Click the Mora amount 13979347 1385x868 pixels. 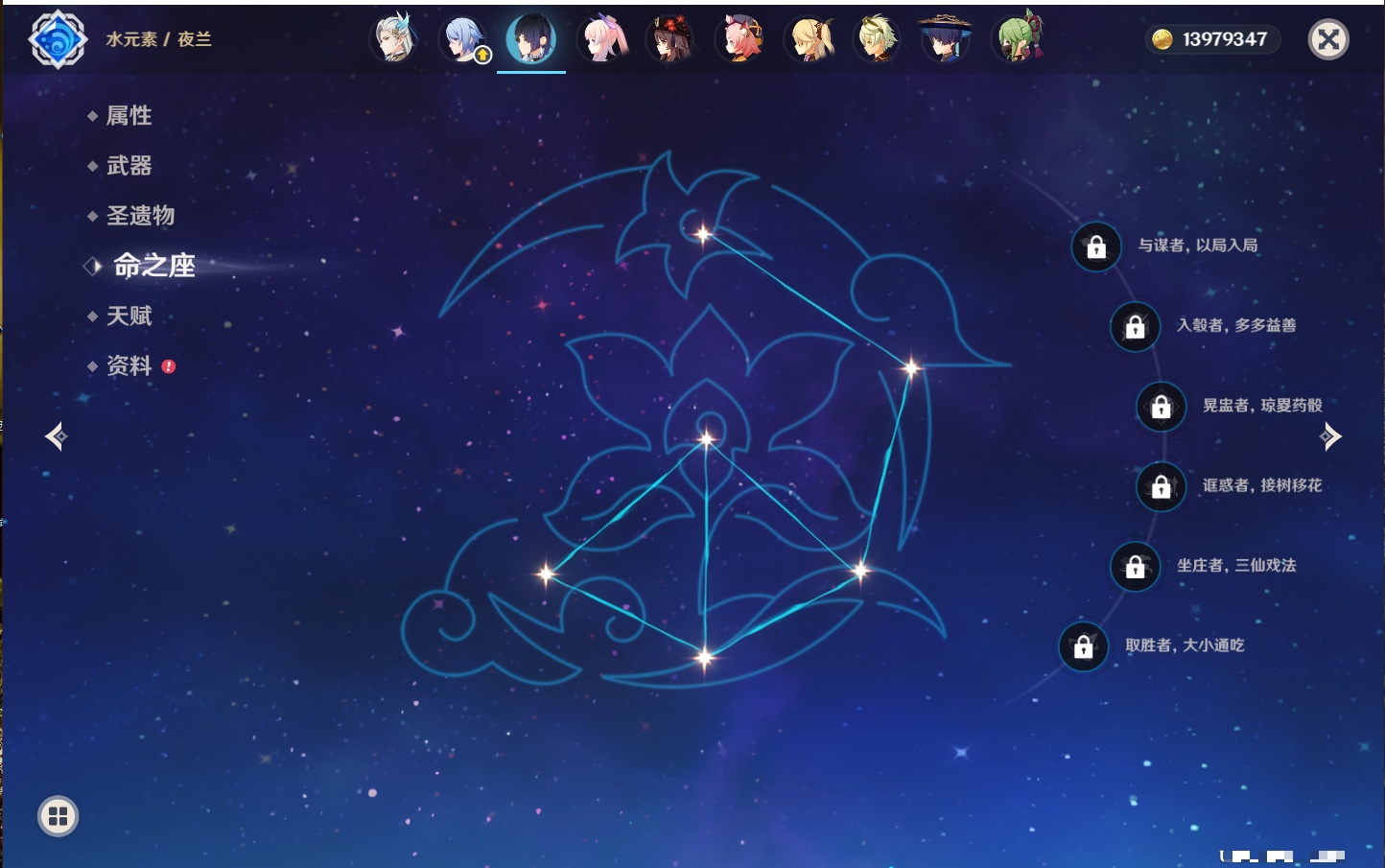(1225, 39)
